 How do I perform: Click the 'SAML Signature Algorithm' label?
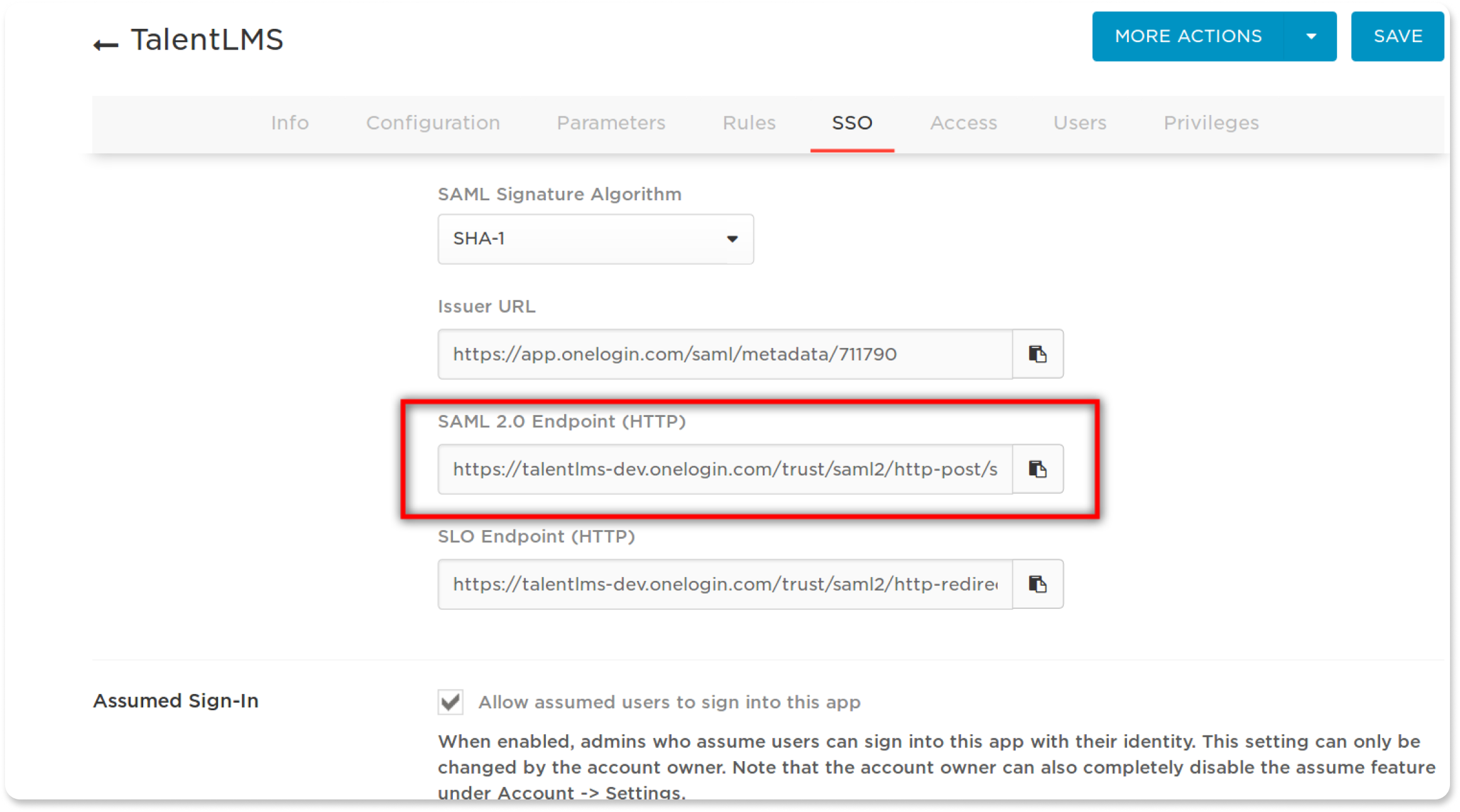click(559, 194)
